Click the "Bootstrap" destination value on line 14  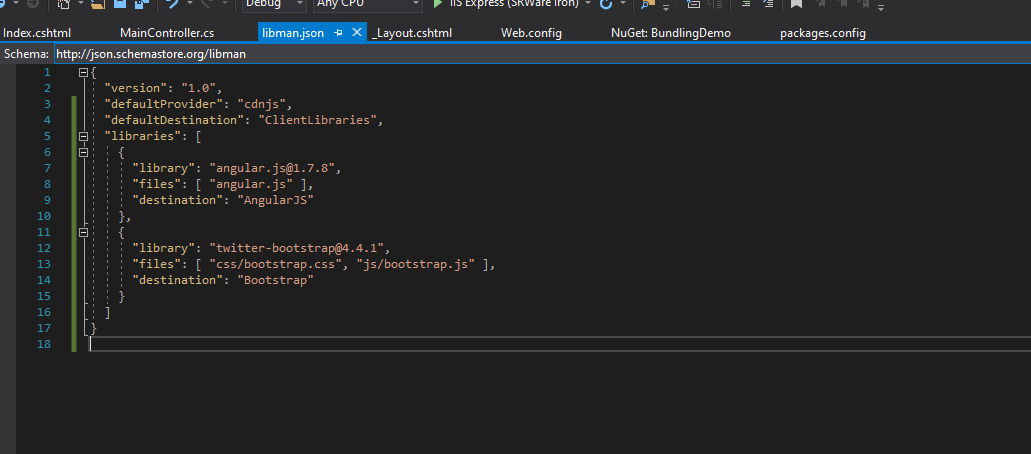point(275,280)
